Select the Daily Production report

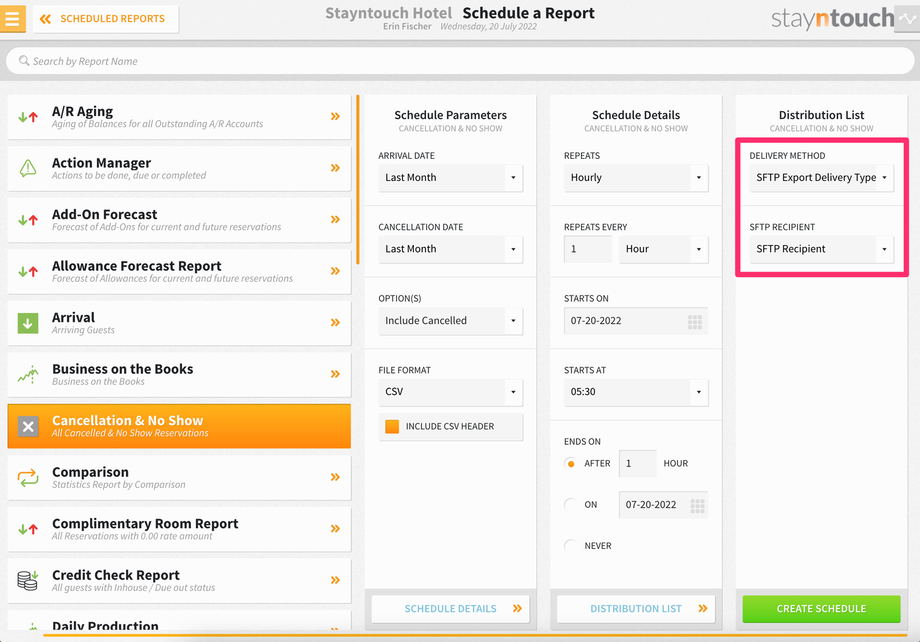(x=179, y=621)
